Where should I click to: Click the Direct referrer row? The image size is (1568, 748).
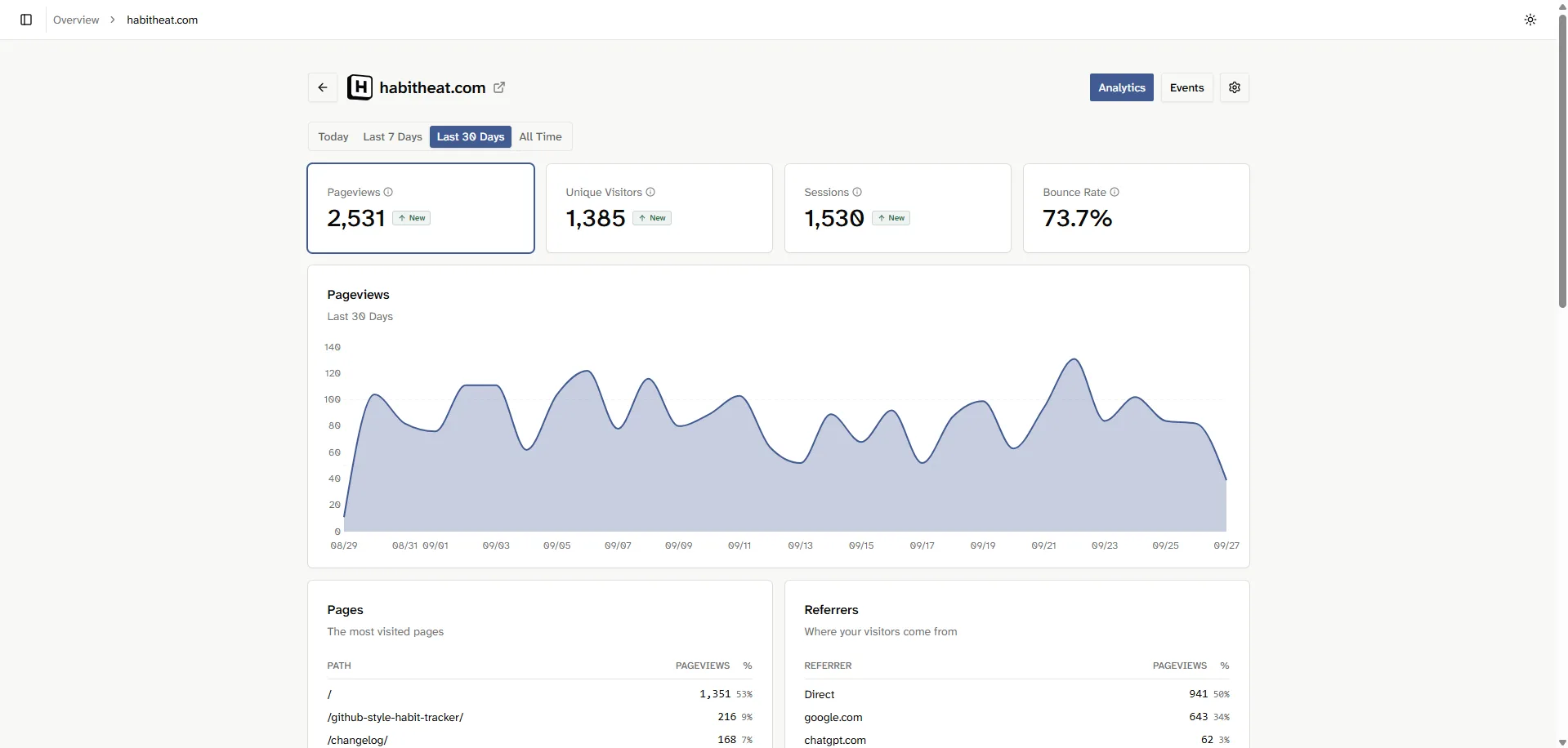coord(1016,694)
